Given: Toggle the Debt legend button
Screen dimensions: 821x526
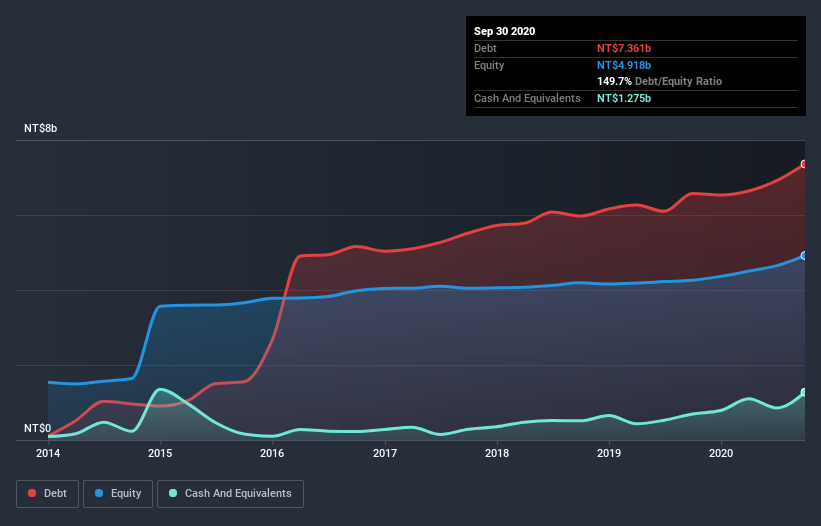Looking at the screenshot, I should pyautogui.click(x=47, y=494).
